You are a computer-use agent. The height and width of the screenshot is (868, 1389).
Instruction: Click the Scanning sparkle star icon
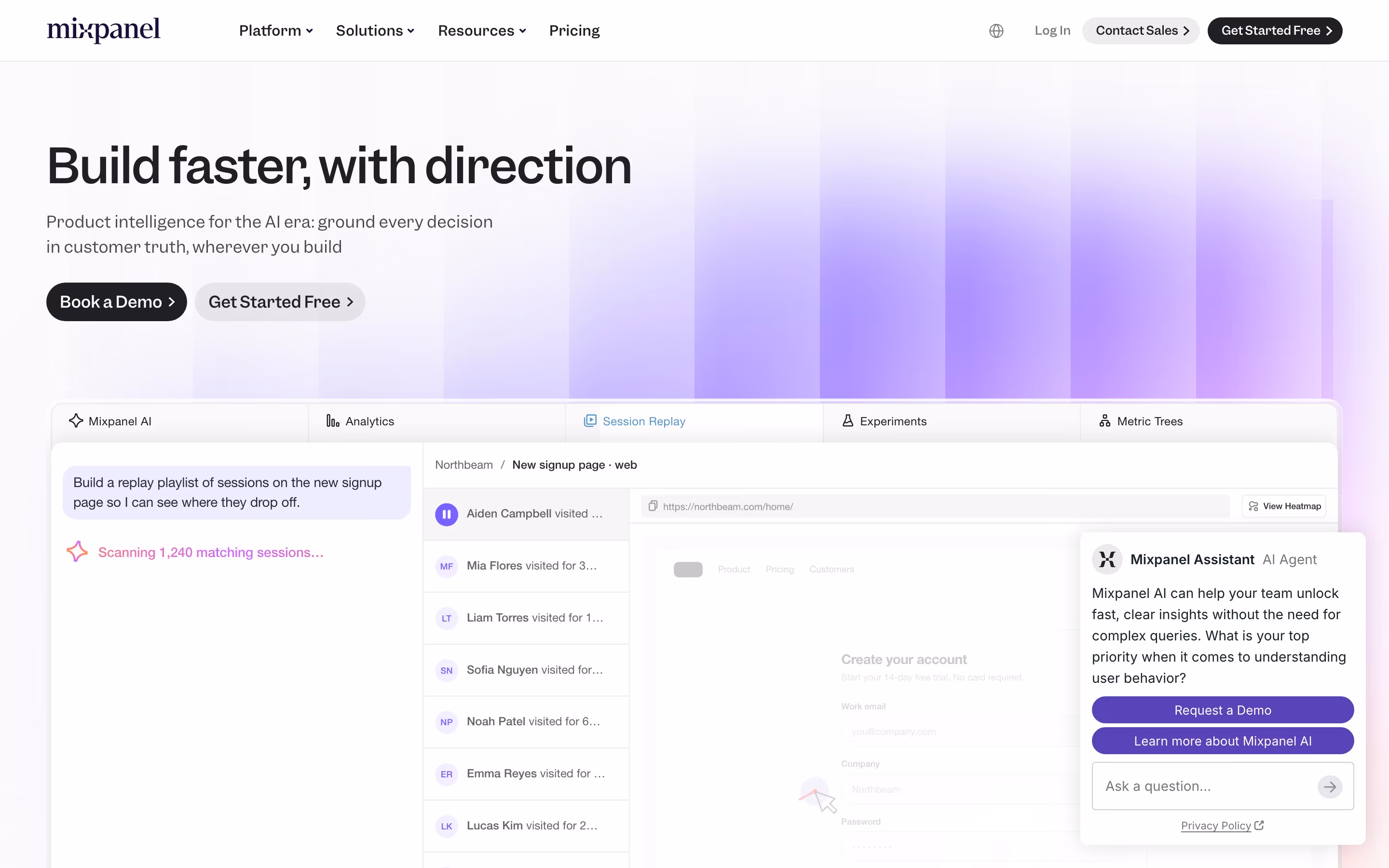pos(77,552)
